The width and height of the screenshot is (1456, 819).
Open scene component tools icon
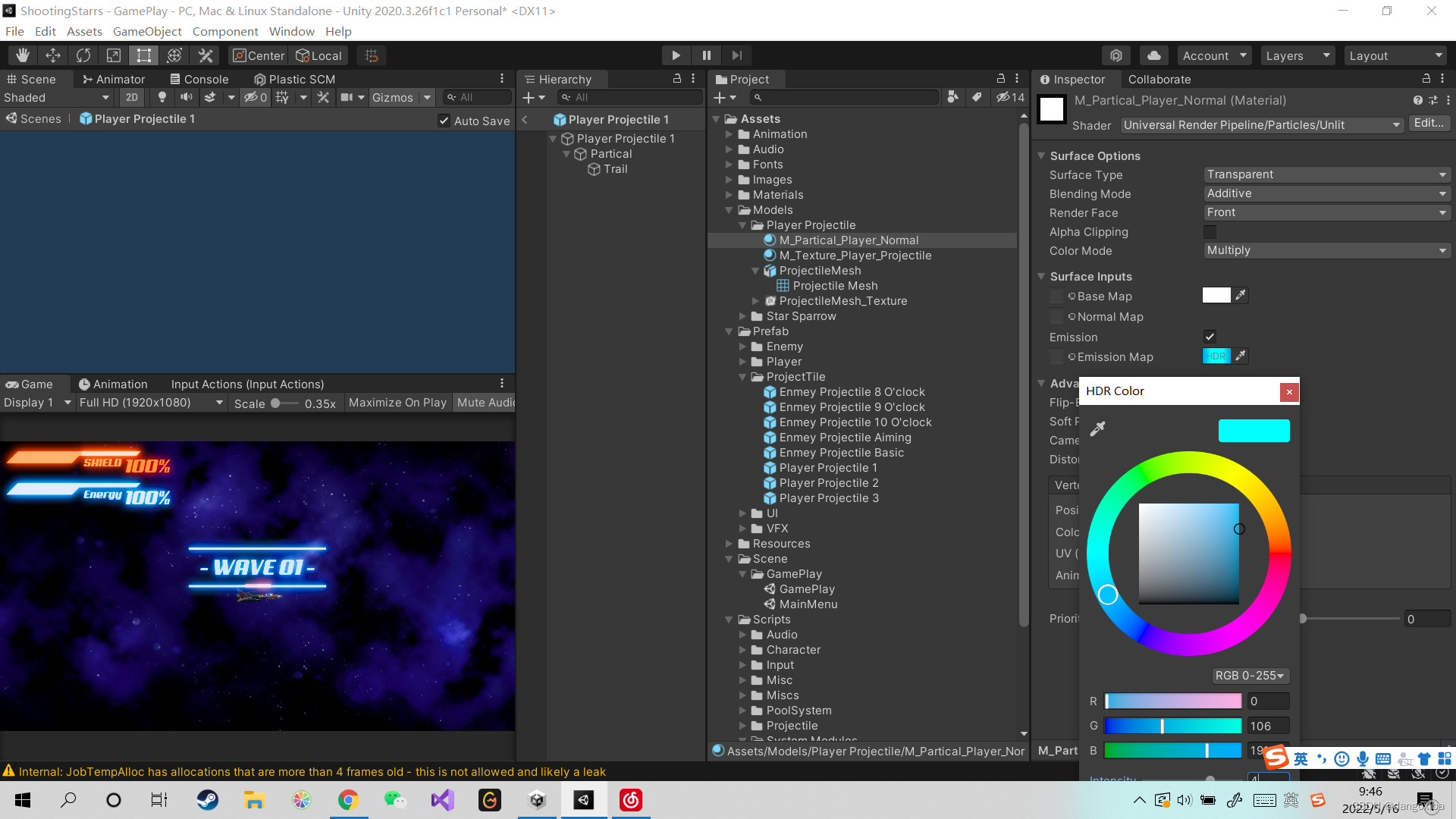(323, 97)
